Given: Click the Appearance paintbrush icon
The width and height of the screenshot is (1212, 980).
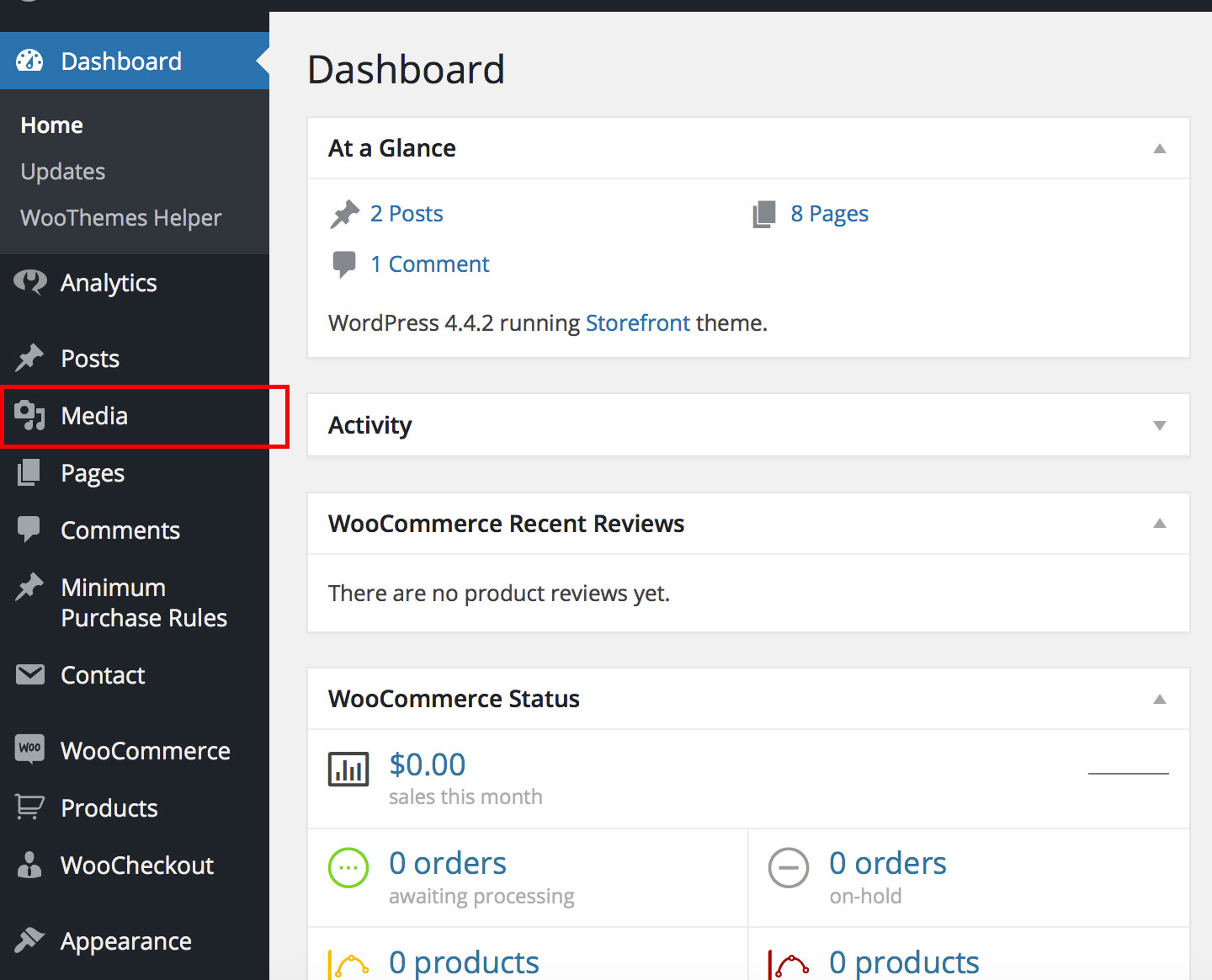Looking at the screenshot, I should pos(29,940).
